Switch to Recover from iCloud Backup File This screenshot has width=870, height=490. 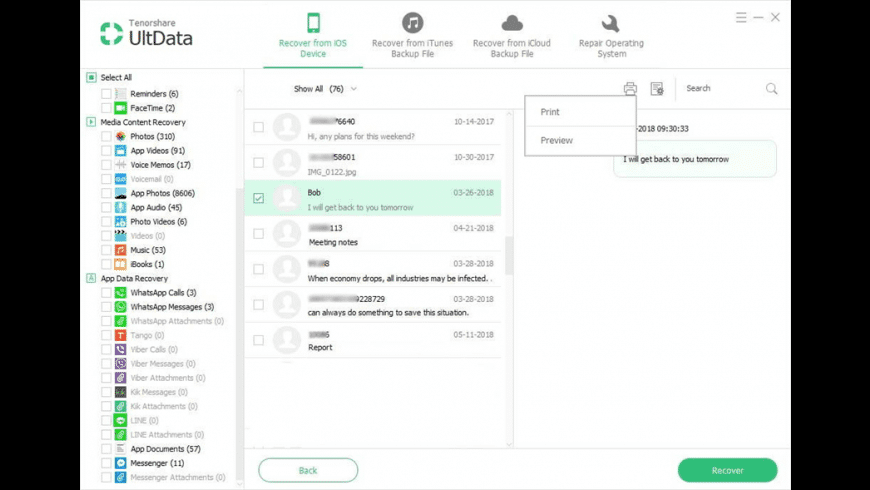point(512,36)
